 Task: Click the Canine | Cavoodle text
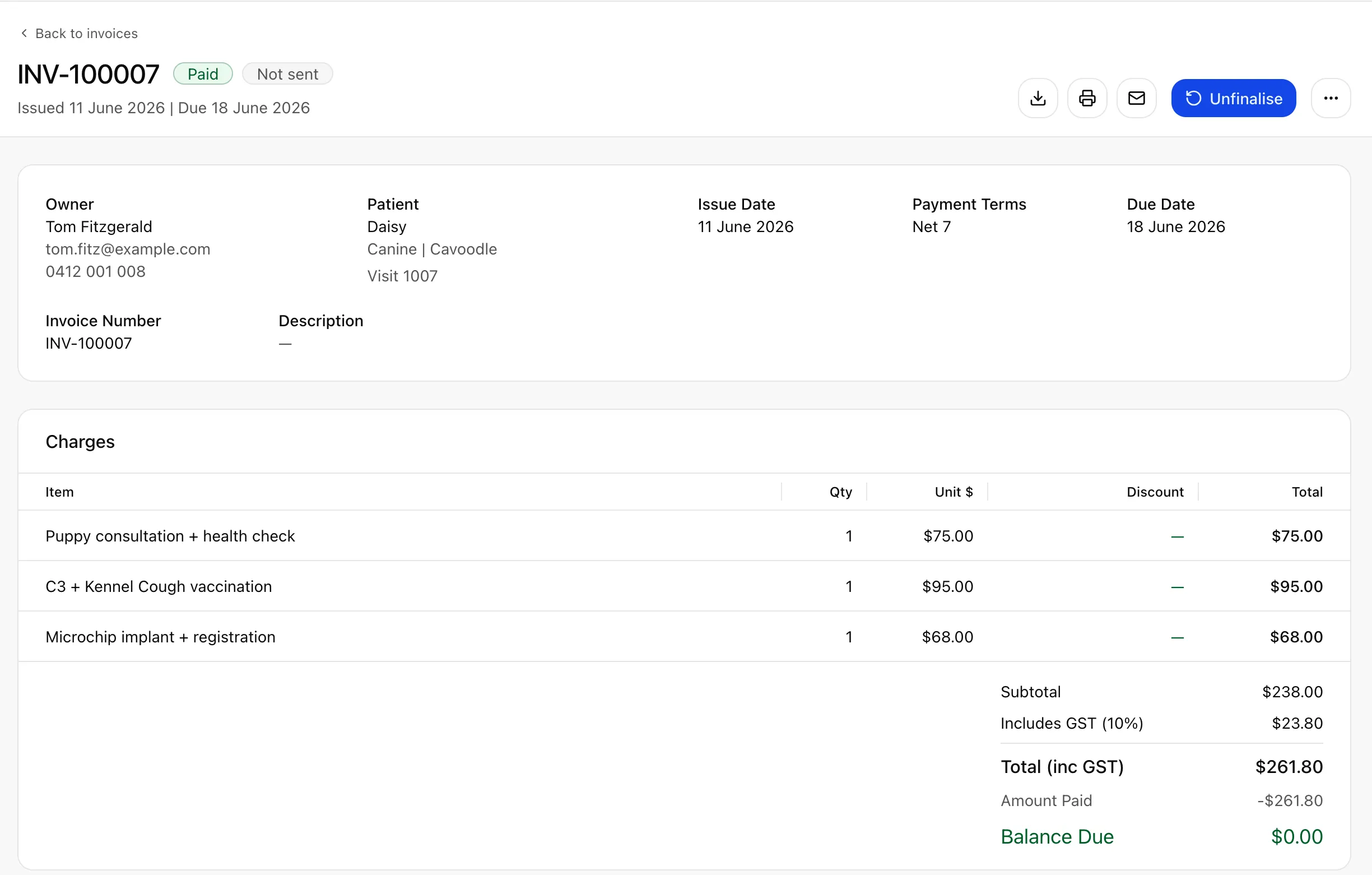432,249
